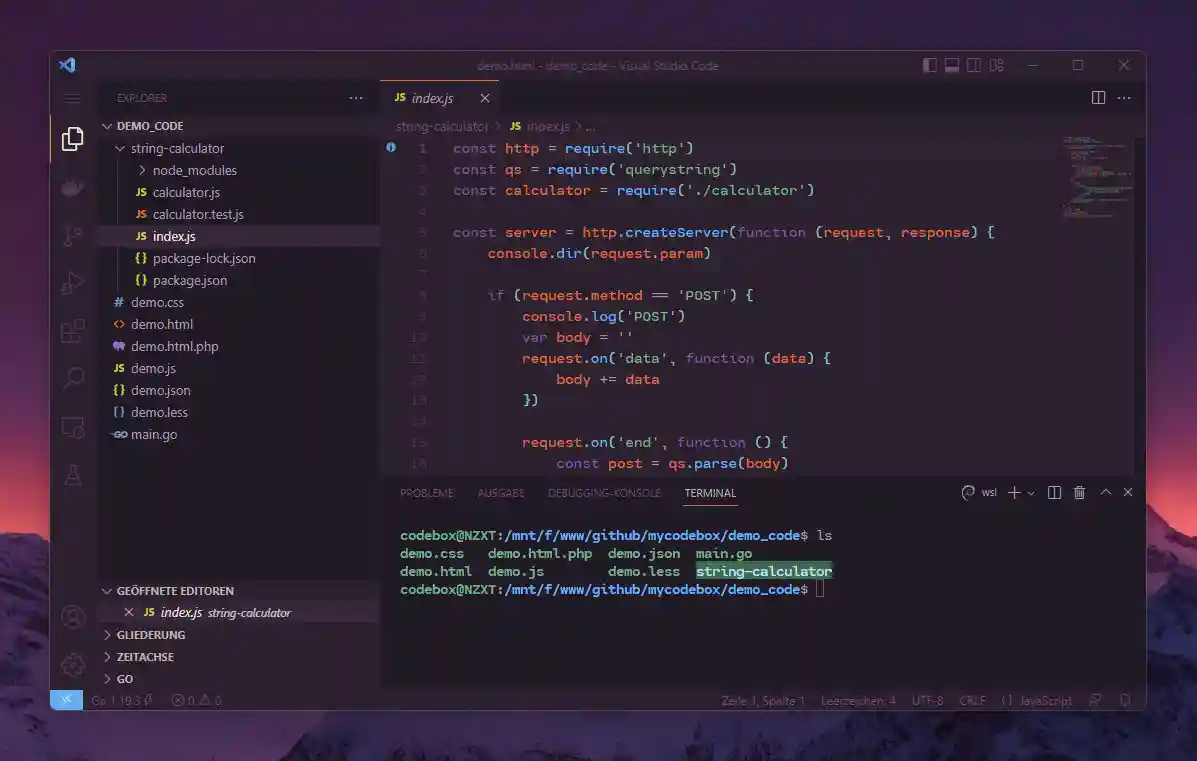This screenshot has height=761, width=1197.
Task: Maximize the terminal panel with the chevron
Action: click(1105, 493)
